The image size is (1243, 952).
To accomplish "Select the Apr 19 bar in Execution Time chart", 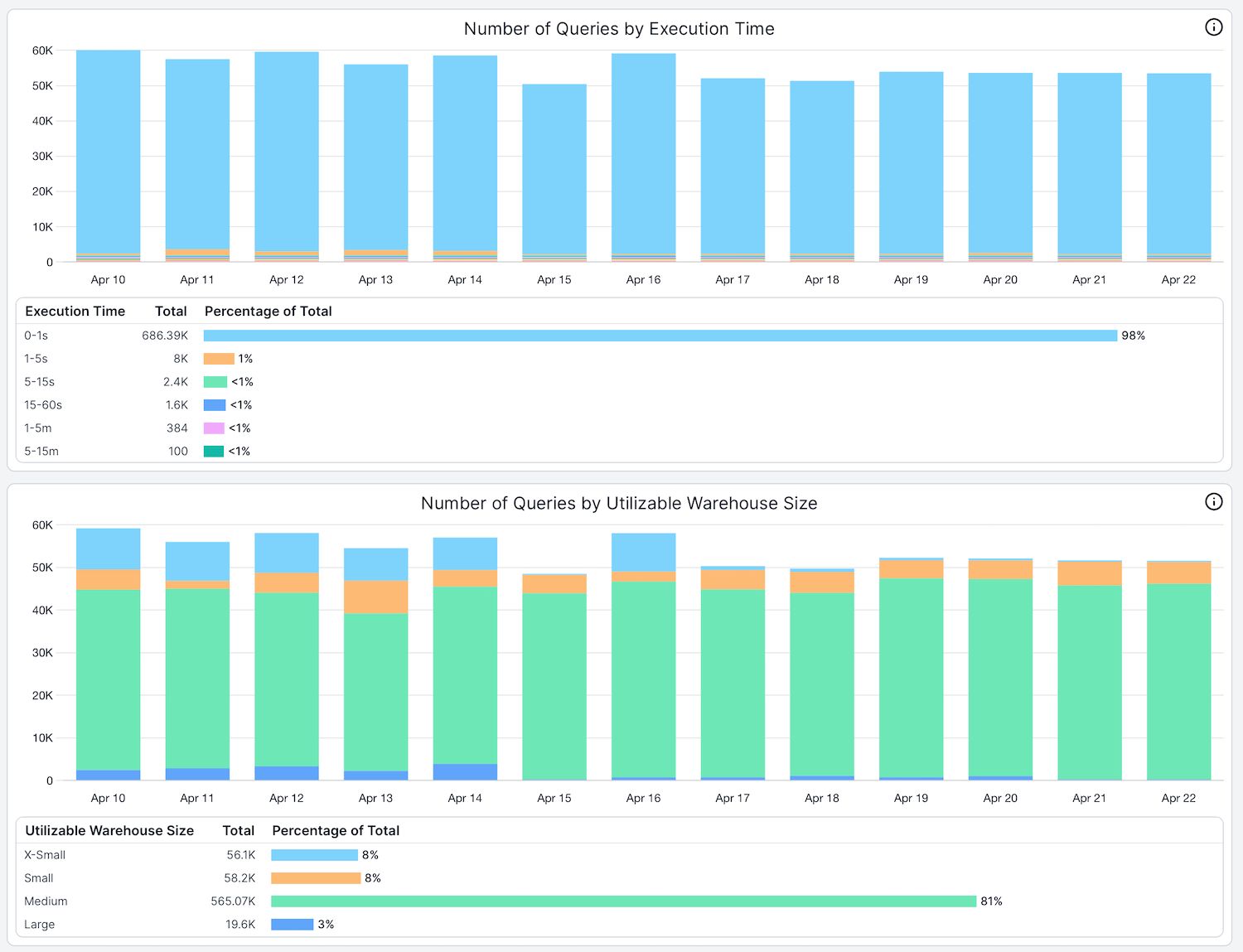I will 912,167.
